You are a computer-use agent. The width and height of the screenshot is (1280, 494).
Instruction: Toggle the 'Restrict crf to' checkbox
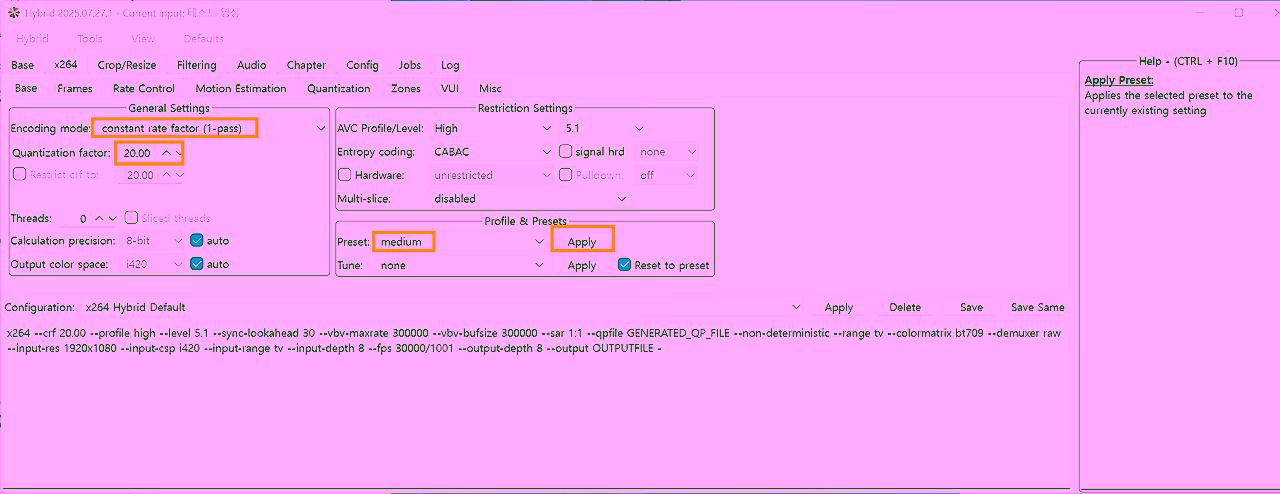pos(19,174)
